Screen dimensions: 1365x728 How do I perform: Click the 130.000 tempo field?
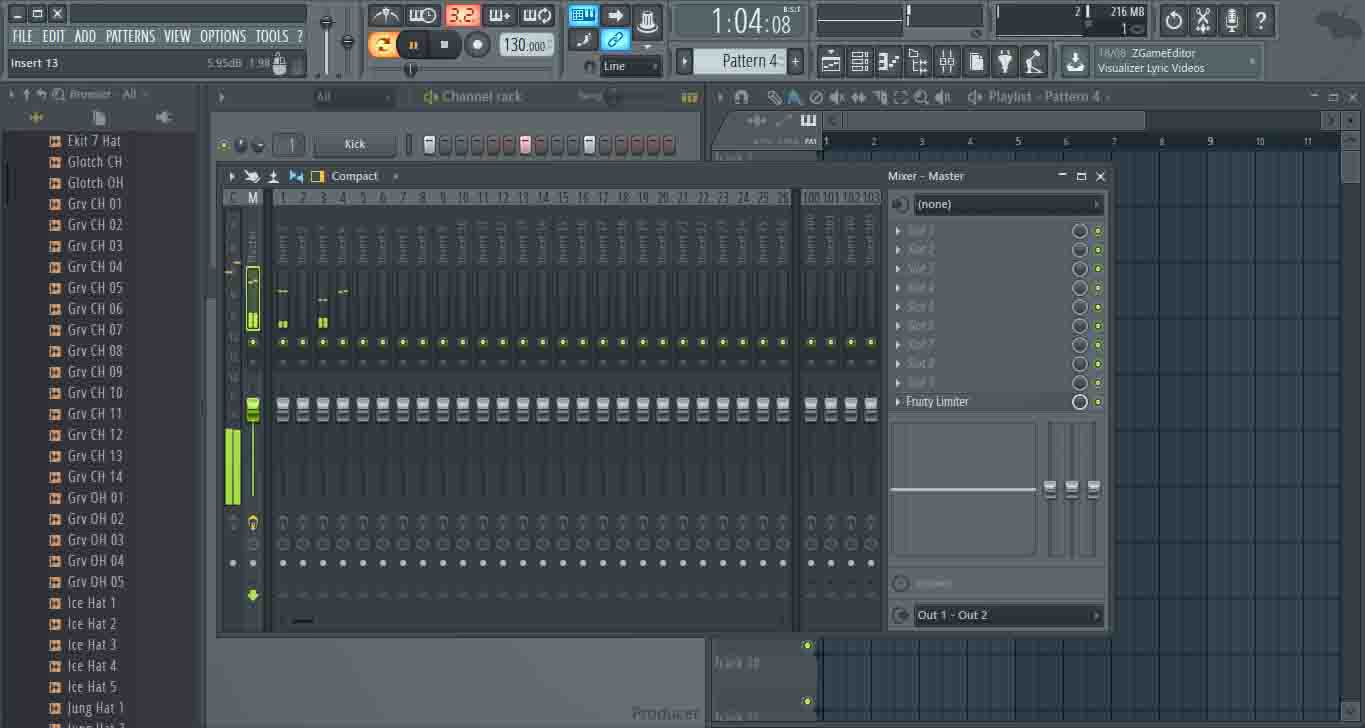pyautogui.click(x=525, y=45)
